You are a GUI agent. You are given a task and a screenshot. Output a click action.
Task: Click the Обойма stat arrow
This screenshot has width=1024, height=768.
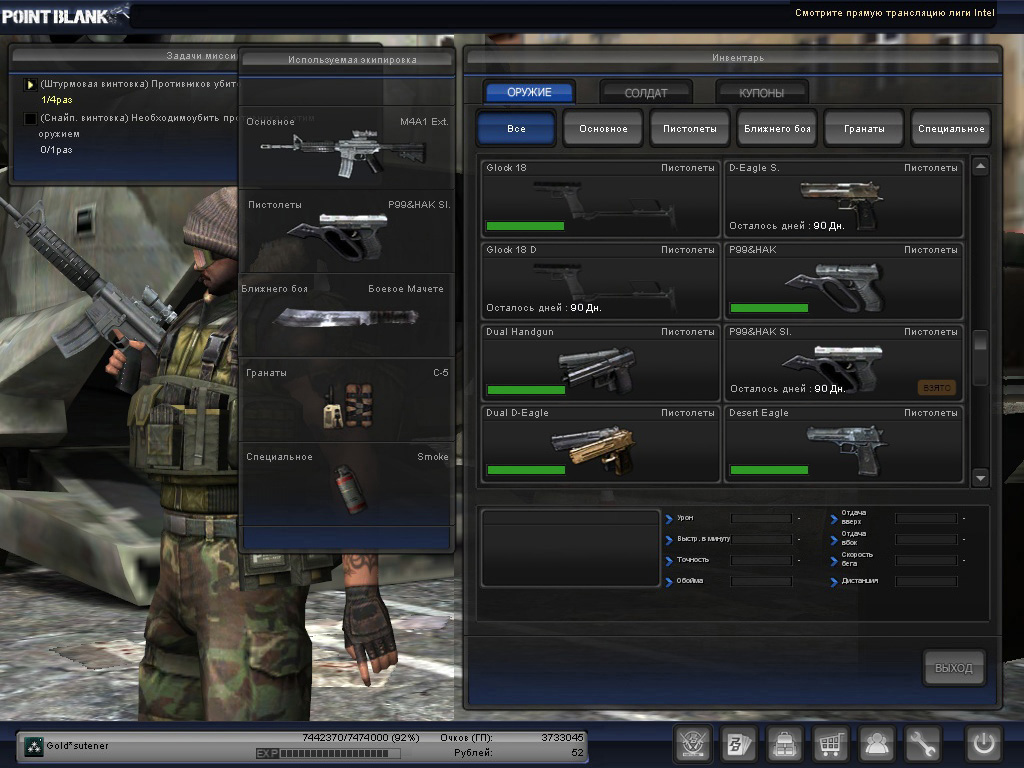pos(669,582)
